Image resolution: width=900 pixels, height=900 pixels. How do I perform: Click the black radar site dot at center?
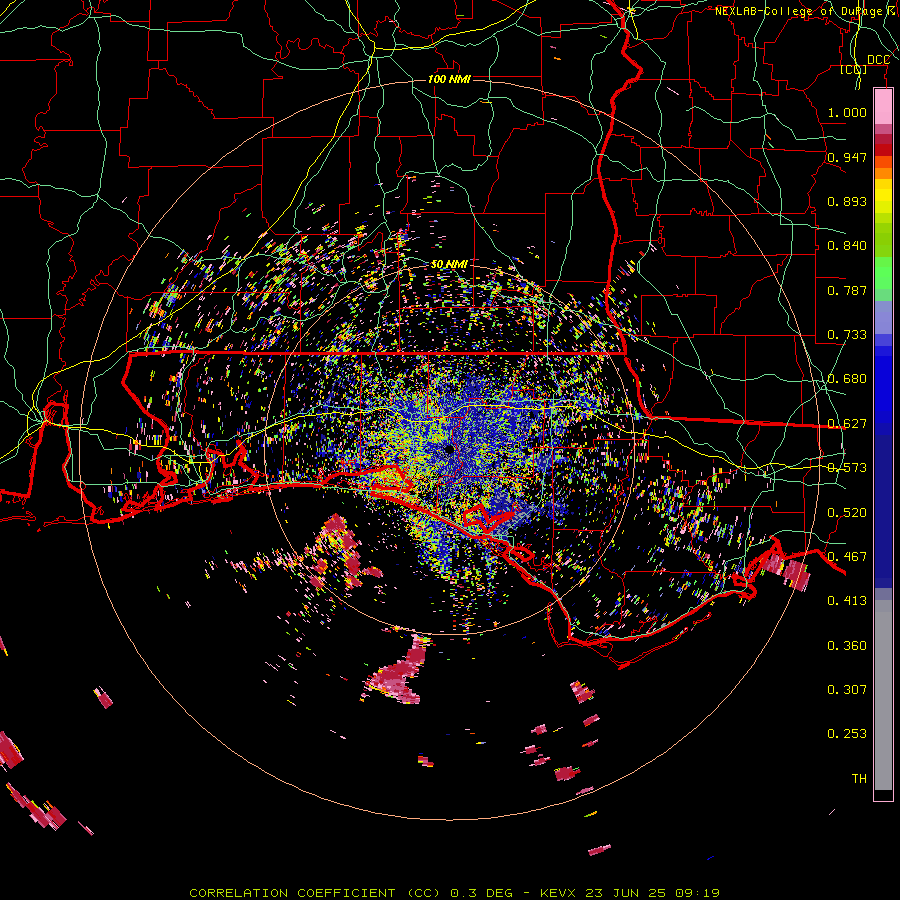tap(449, 449)
